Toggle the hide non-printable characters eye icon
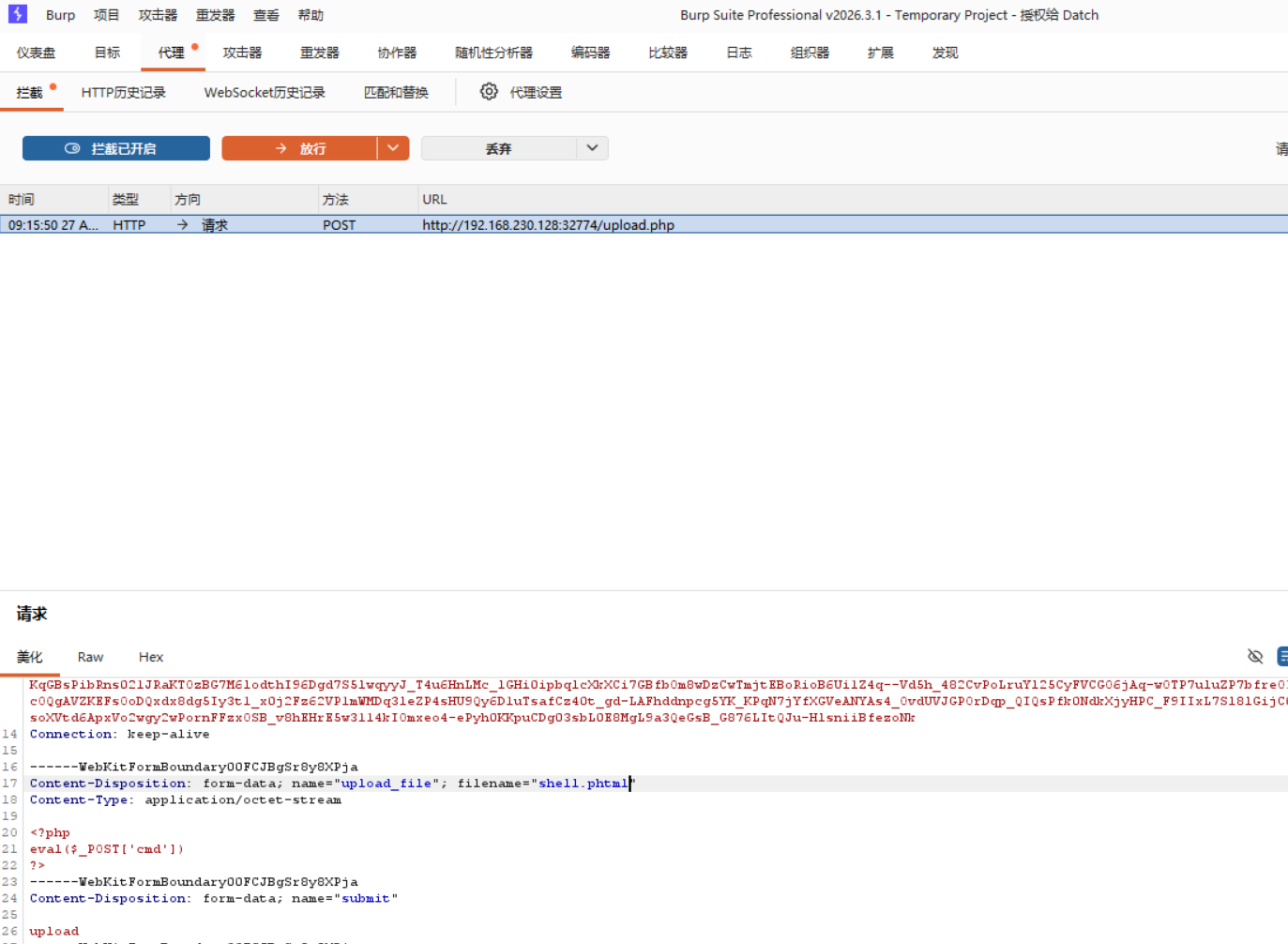 (1255, 657)
